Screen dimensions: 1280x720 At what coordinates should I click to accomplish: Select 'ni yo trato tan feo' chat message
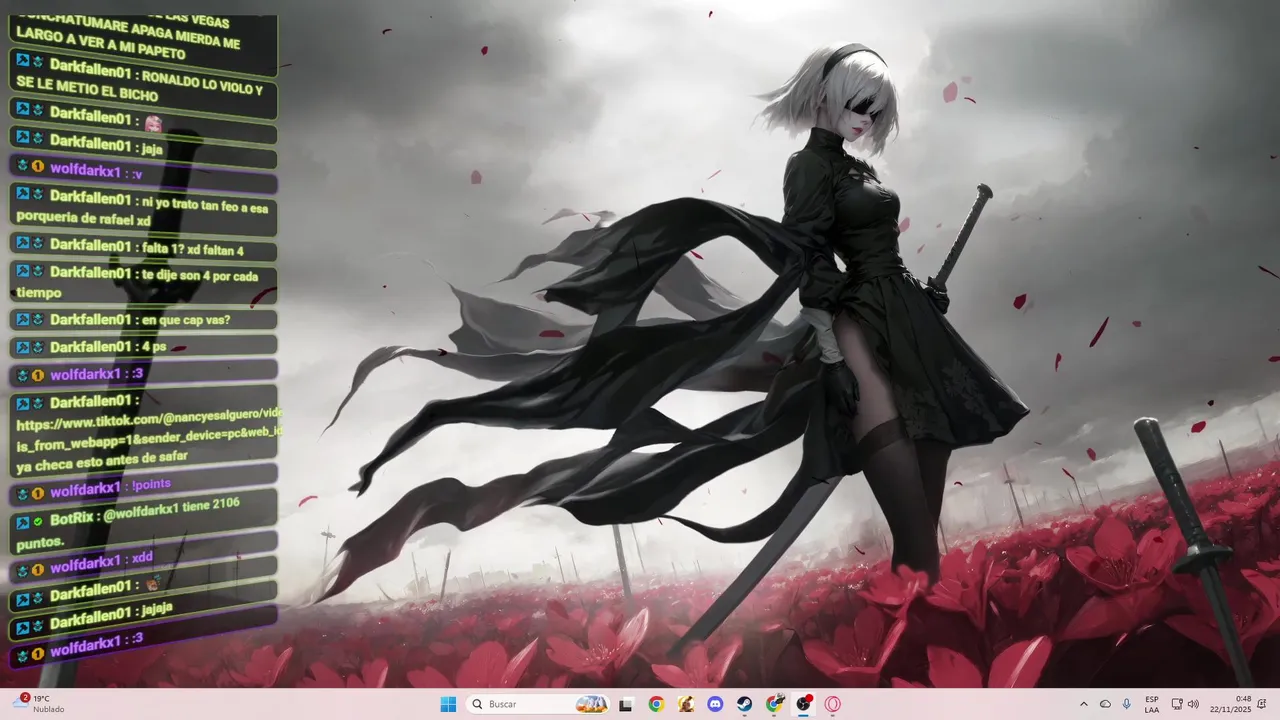click(x=143, y=209)
